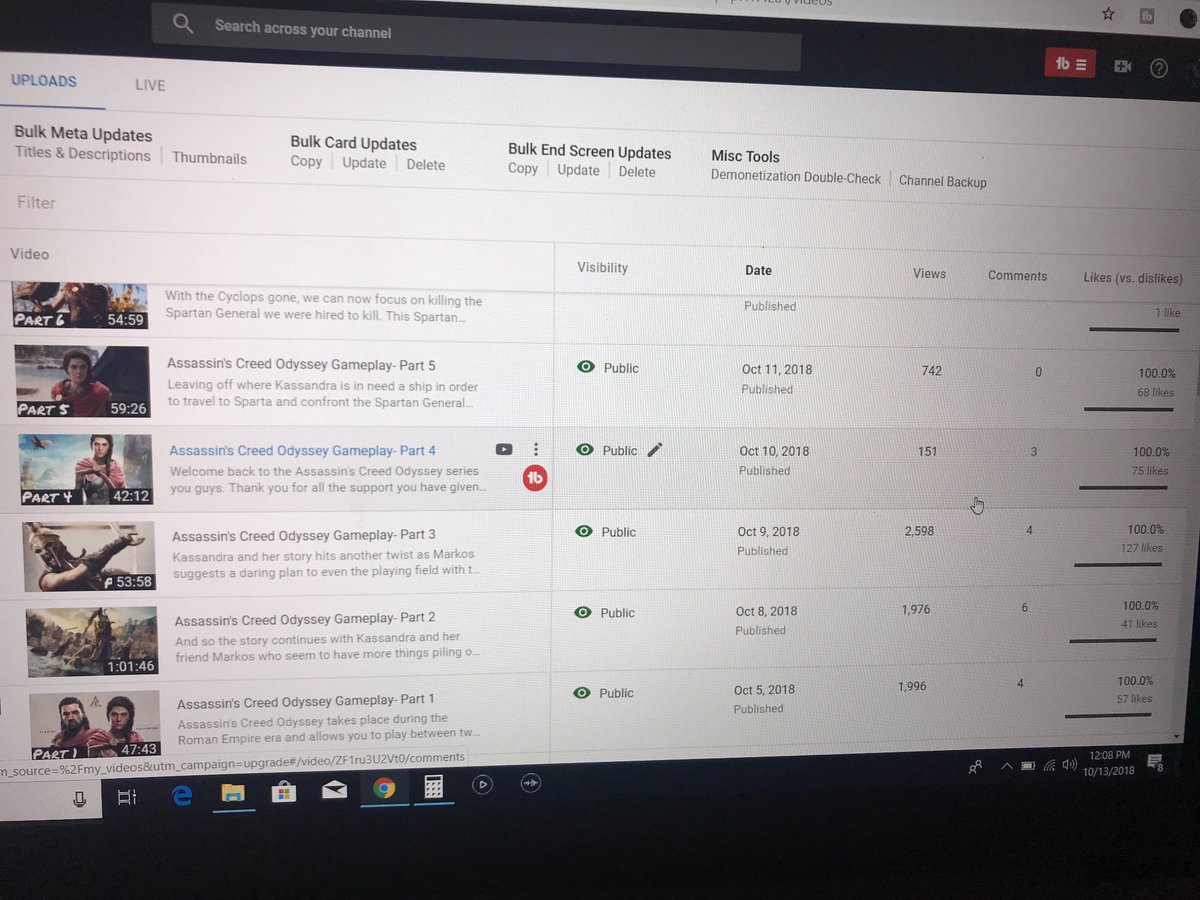Click the create video camera icon
The width and height of the screenshot is (1200, 900).
point(1123,66)
